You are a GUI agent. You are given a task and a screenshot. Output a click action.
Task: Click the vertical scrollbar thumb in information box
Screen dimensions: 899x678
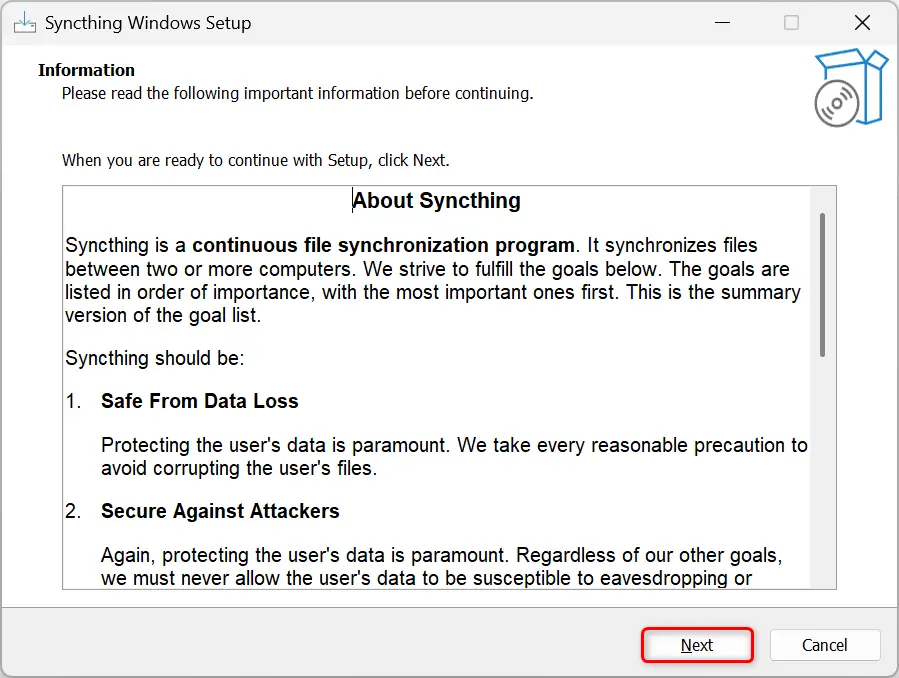(822, 285)
